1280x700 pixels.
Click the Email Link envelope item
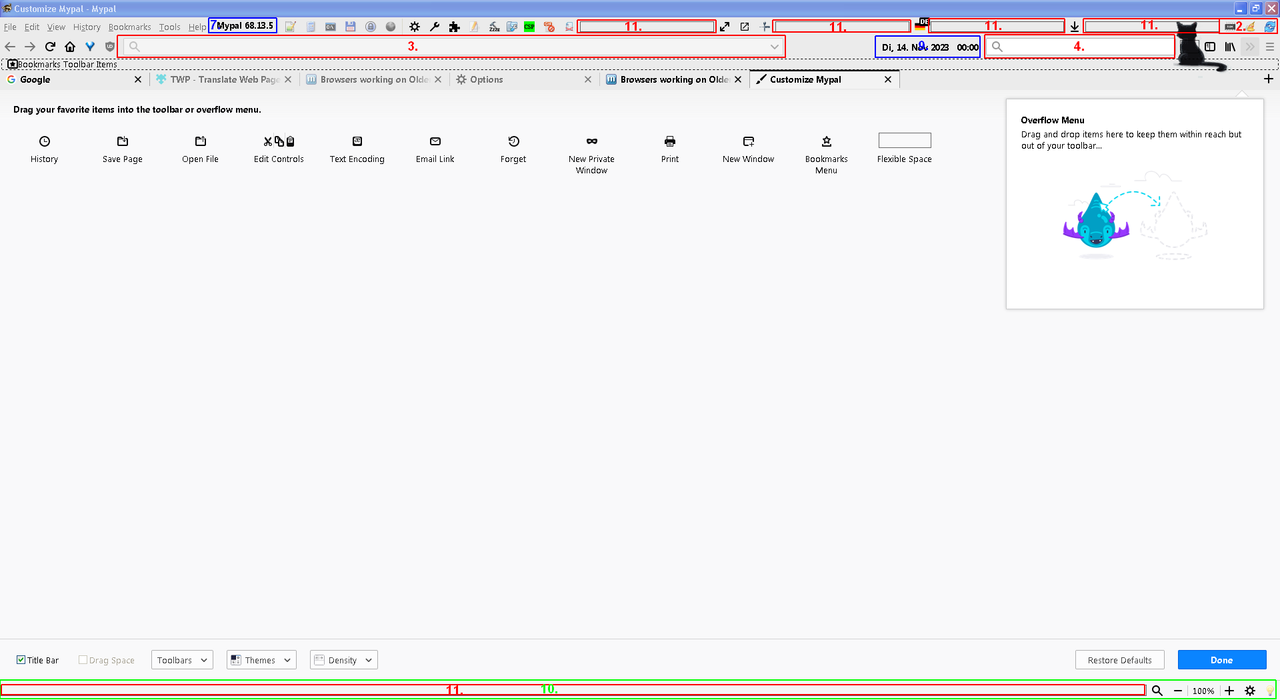point(435,149)
